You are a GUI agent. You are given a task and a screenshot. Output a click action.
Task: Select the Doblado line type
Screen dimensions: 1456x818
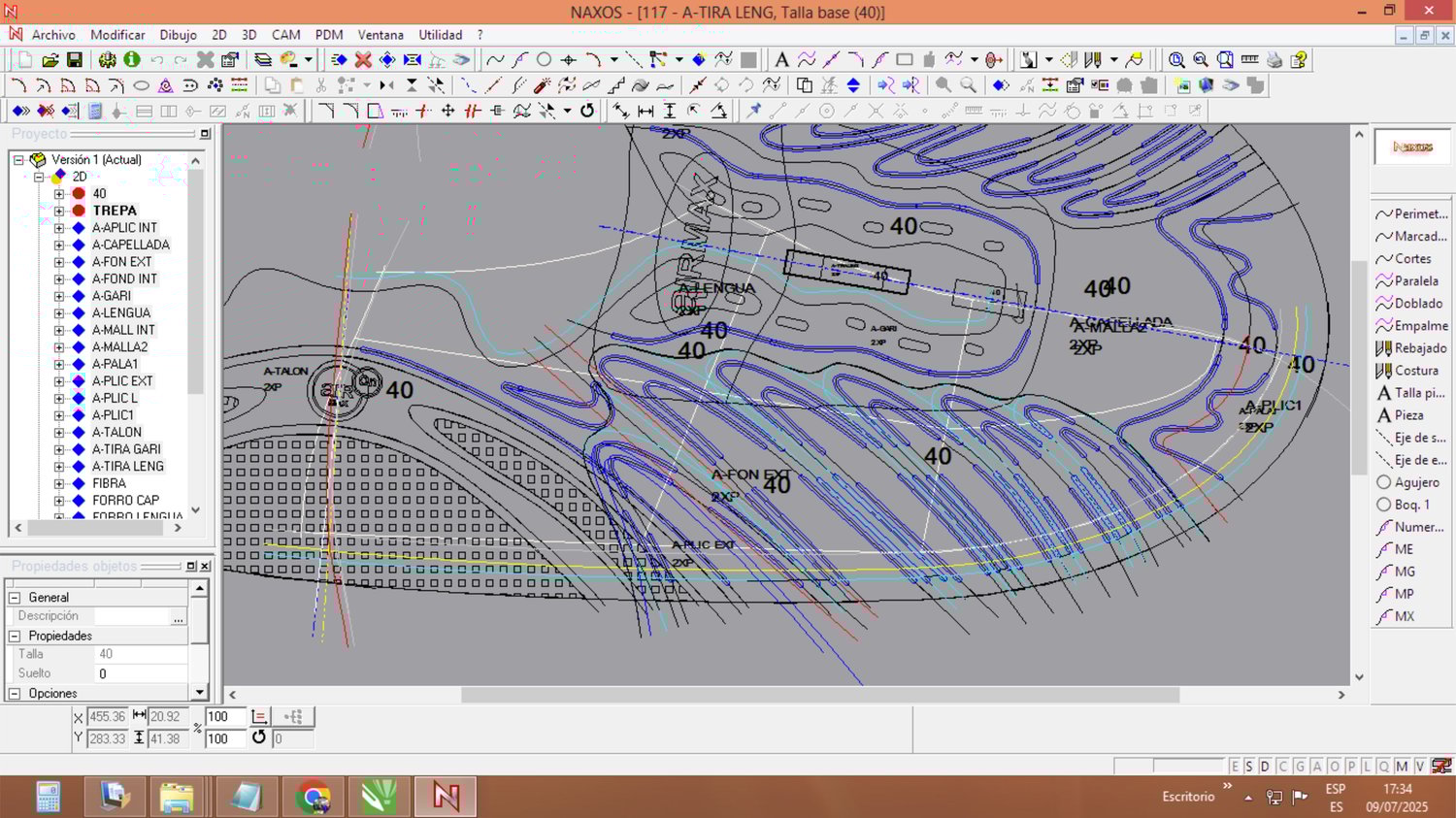[1416, 304]
